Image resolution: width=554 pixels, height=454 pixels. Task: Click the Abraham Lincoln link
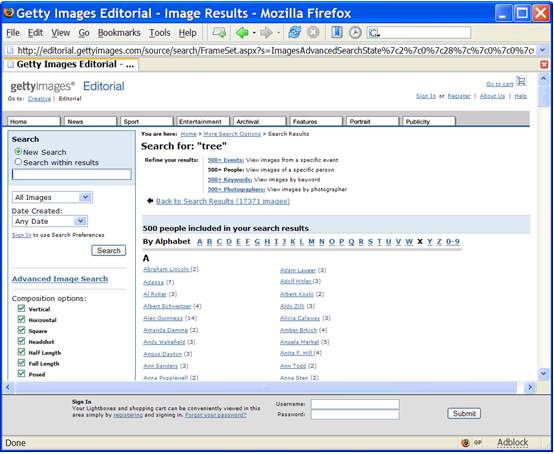point(166,269)
